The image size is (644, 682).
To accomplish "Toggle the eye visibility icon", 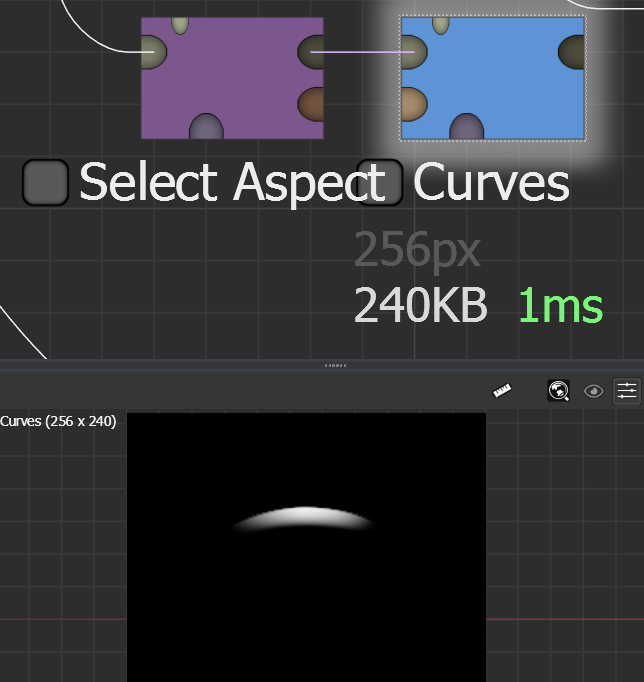I will tap(594, 391).
